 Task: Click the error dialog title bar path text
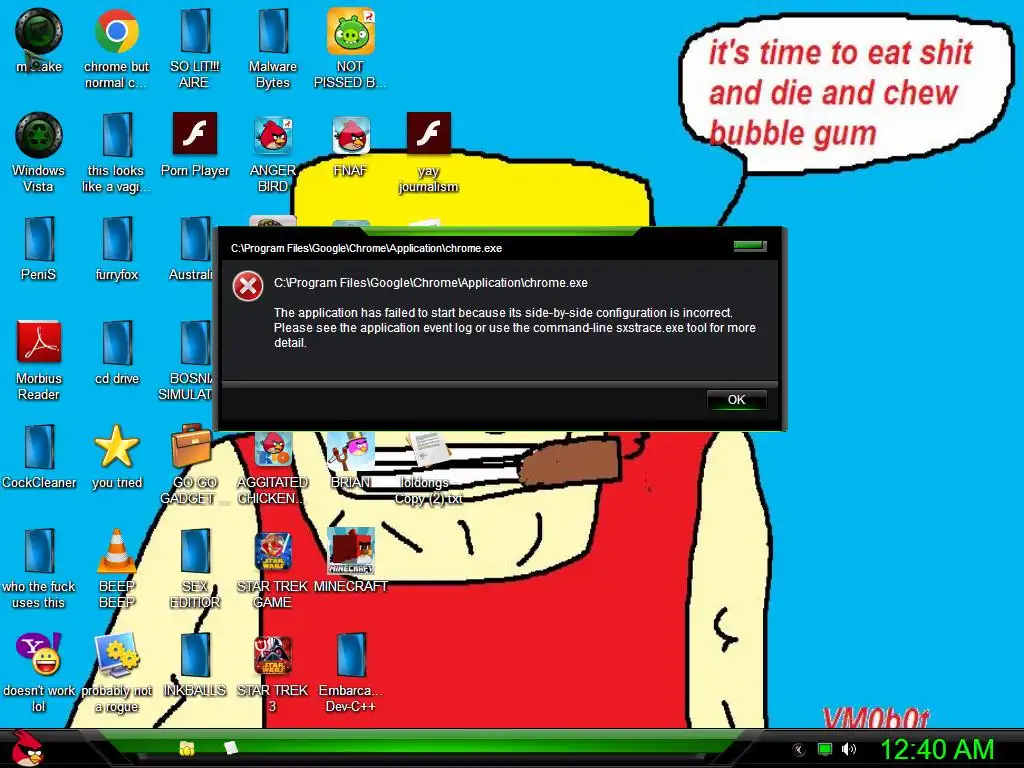[x=366, y=248]
